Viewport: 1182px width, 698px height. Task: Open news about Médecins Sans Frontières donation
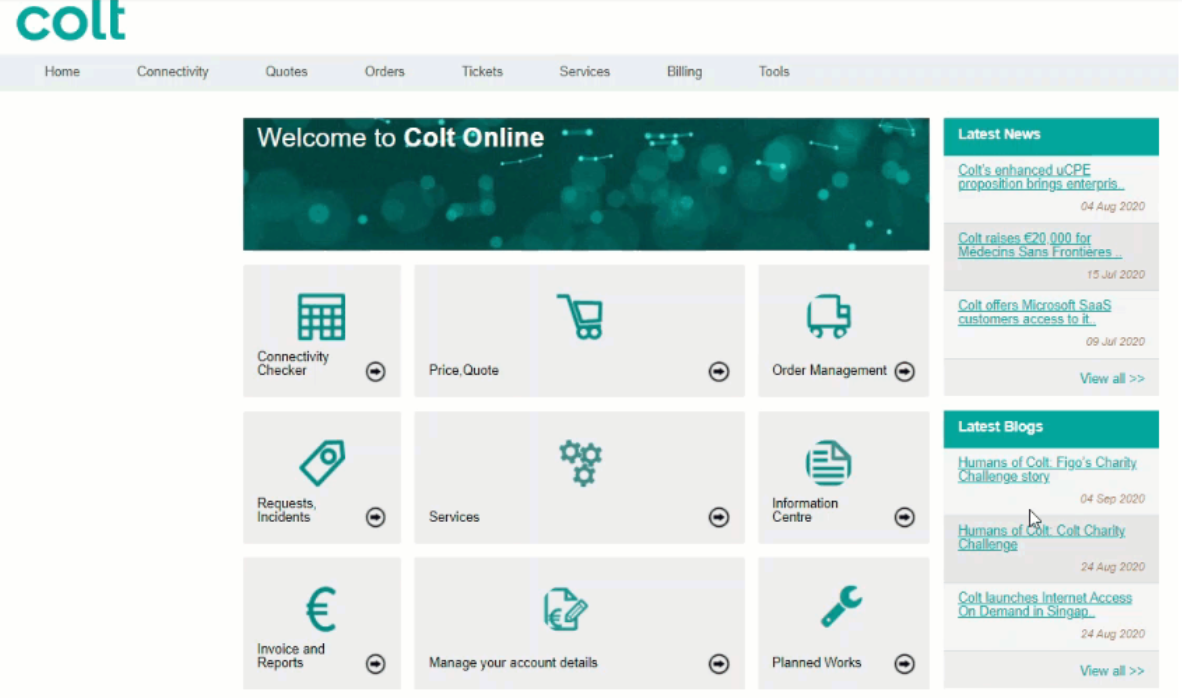[x=1040, y=245]
